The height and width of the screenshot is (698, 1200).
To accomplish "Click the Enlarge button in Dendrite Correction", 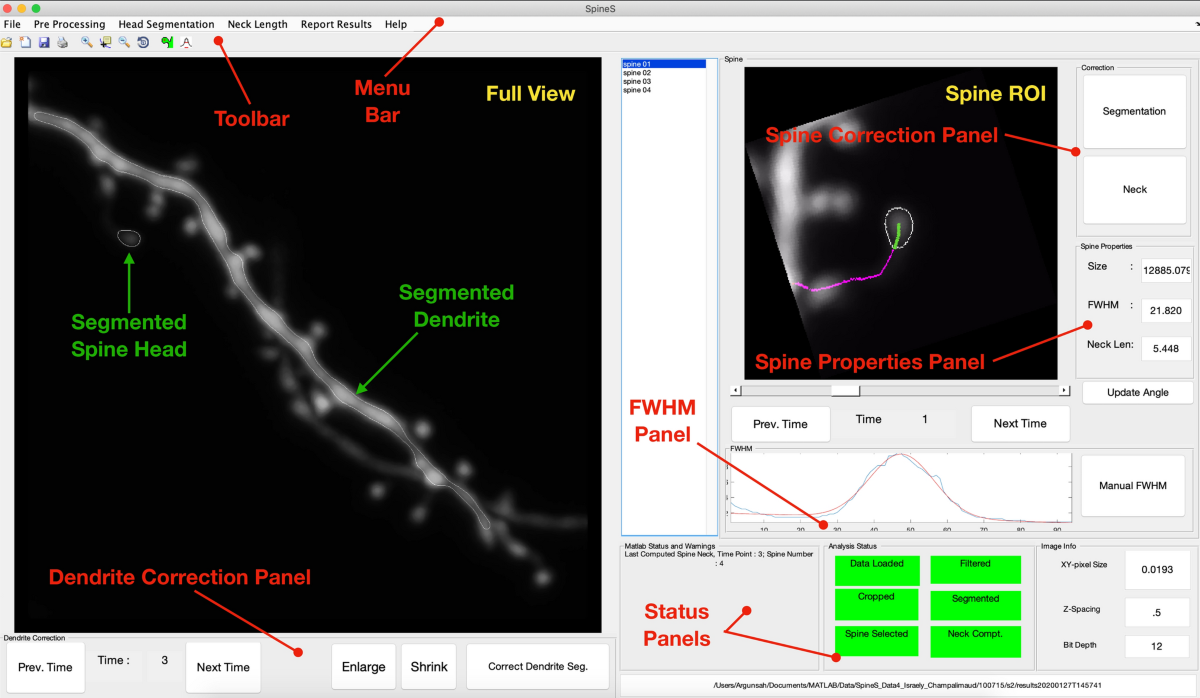I will [x=362, y=667].
